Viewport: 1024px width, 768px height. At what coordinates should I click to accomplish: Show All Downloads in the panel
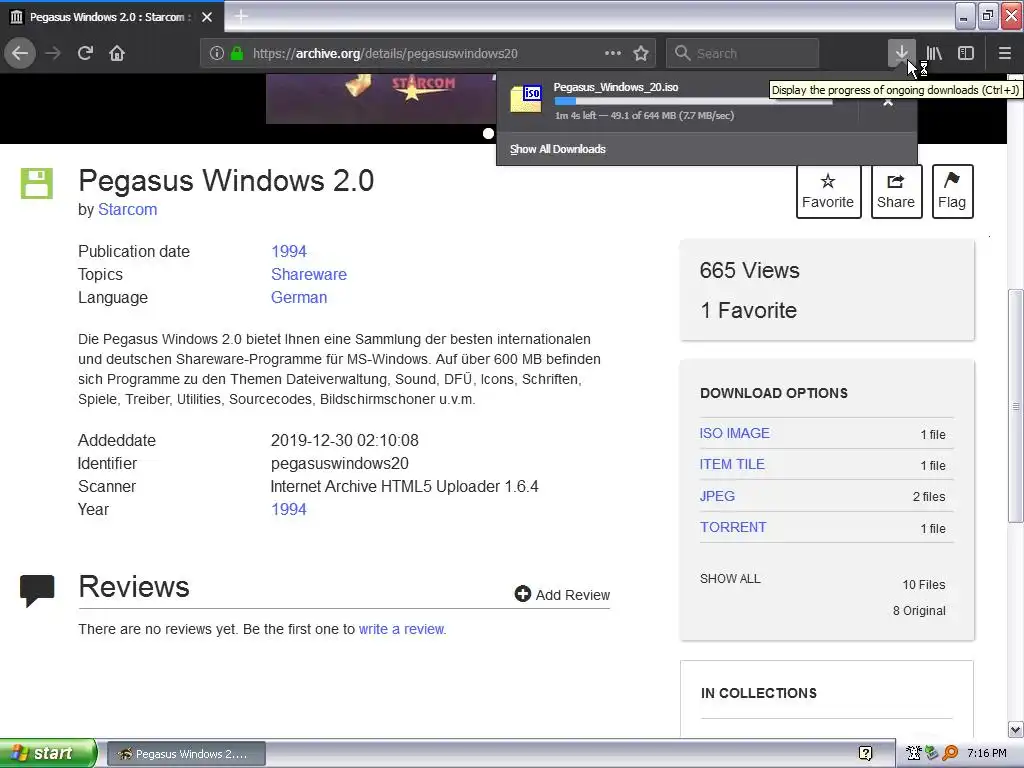(x=558, y=149)
